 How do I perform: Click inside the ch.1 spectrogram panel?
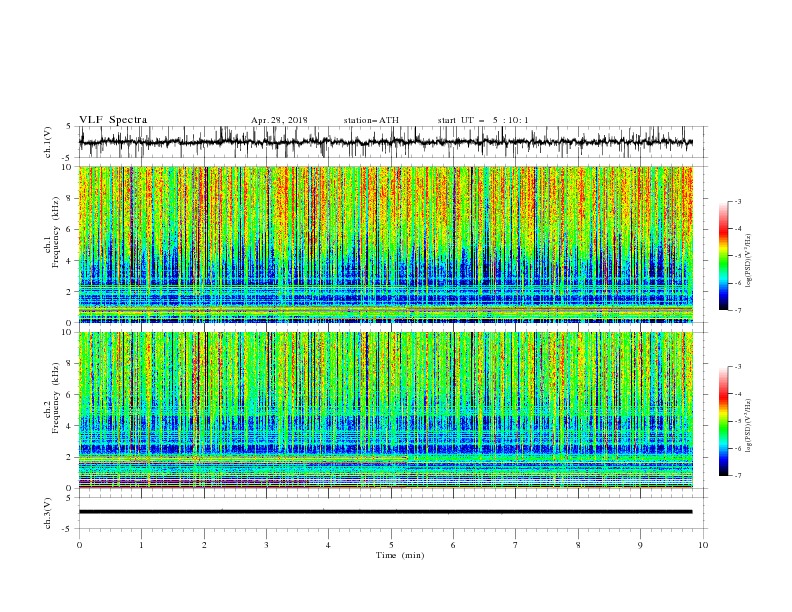coord(385,244)
